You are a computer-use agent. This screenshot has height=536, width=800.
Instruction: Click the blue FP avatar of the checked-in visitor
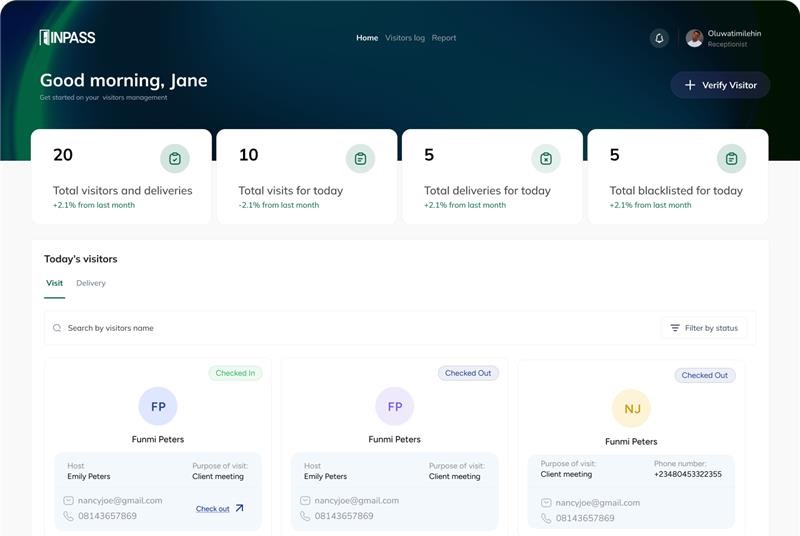158,406
